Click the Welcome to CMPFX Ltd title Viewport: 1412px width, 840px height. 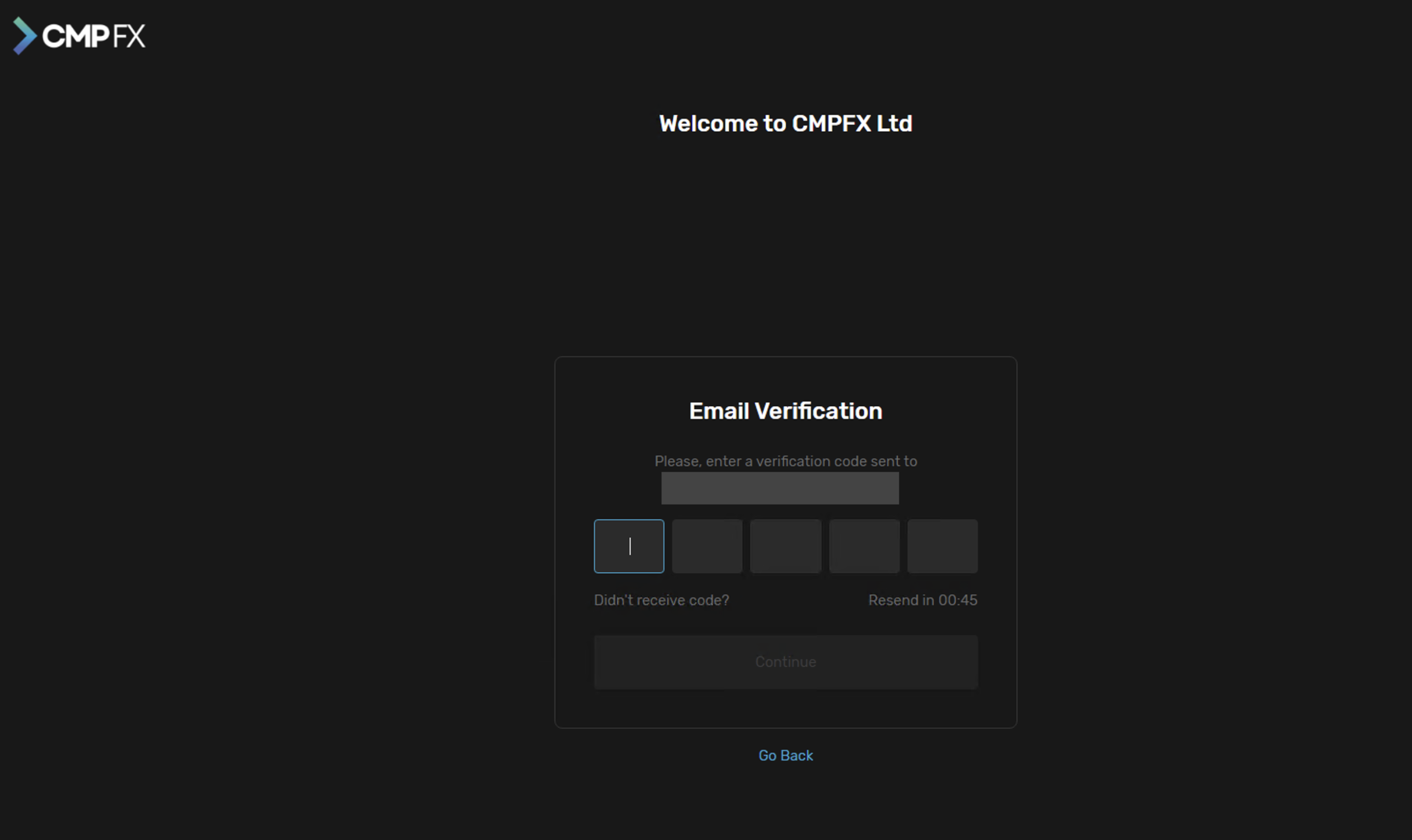[785, 123]
